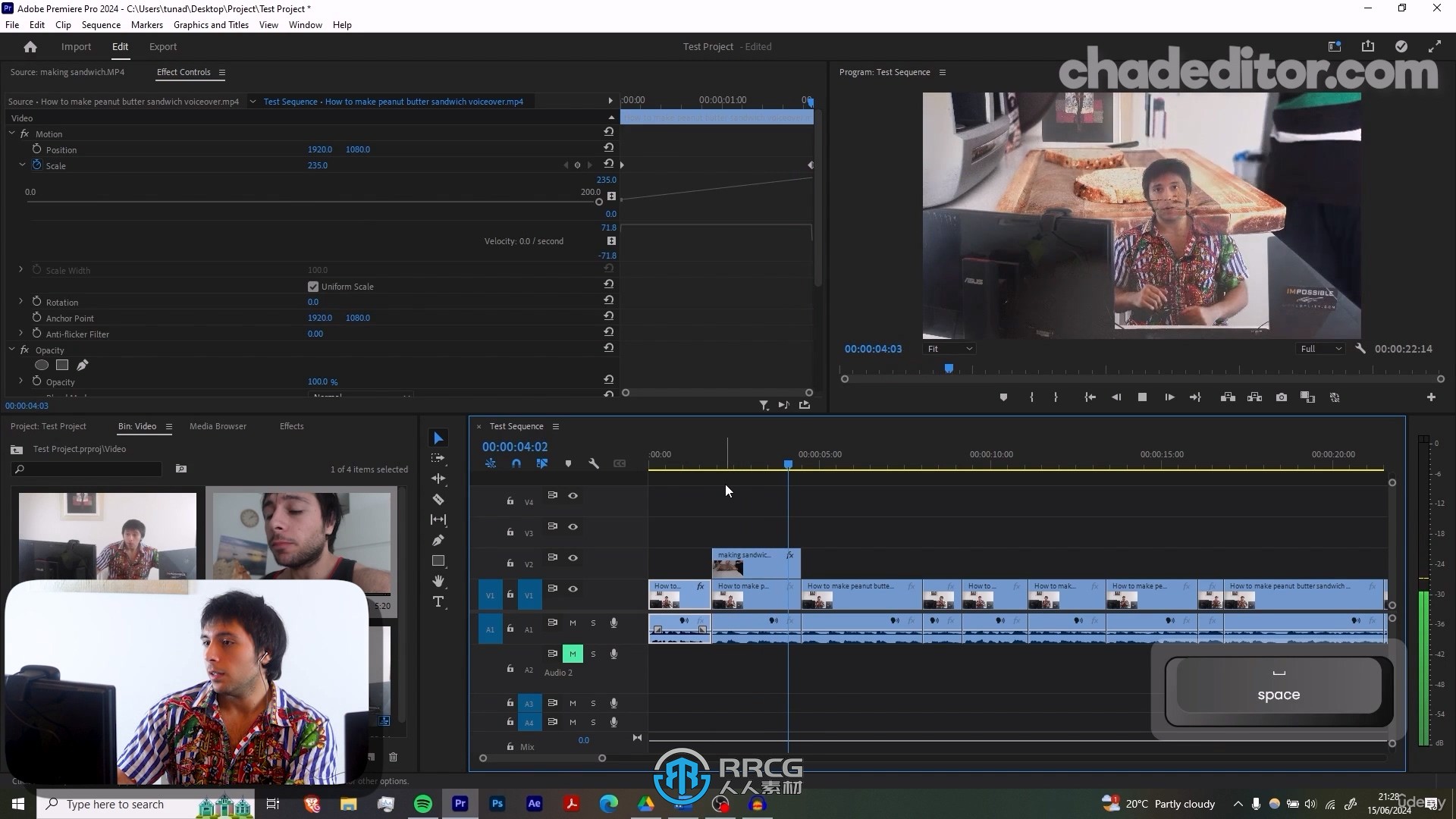Select the Razor tool in toolbar

tap(438, 498)
